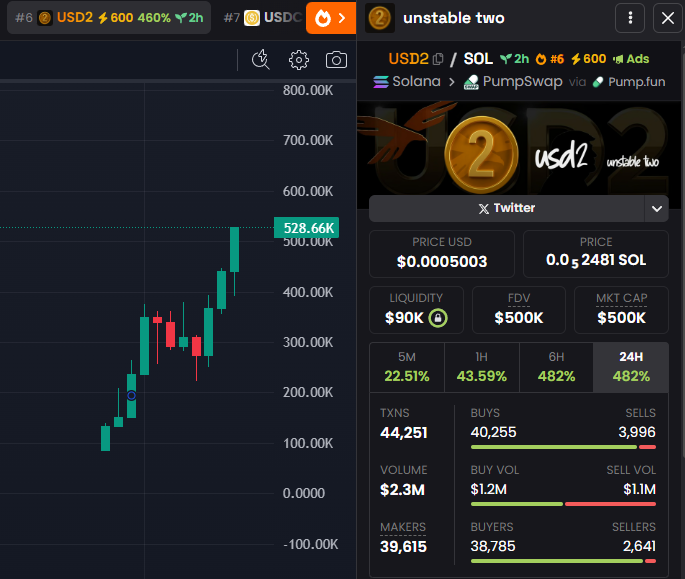Click the USD2 banner image

[x=519, y=148]
